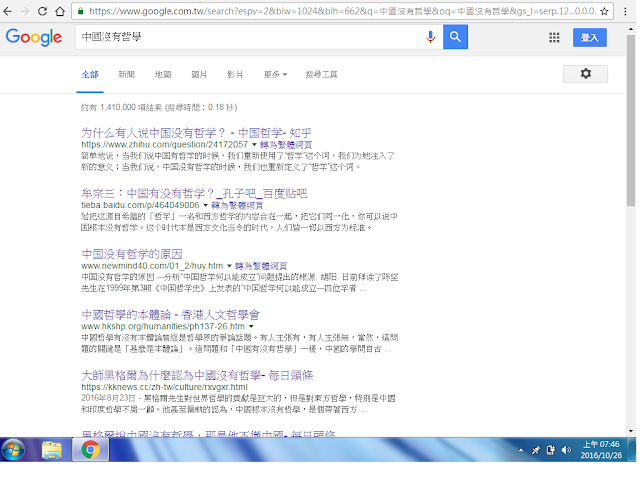This screenshot has height=480, width=640.
Task: Open search settings gear button
Action: tap(585, 74)
